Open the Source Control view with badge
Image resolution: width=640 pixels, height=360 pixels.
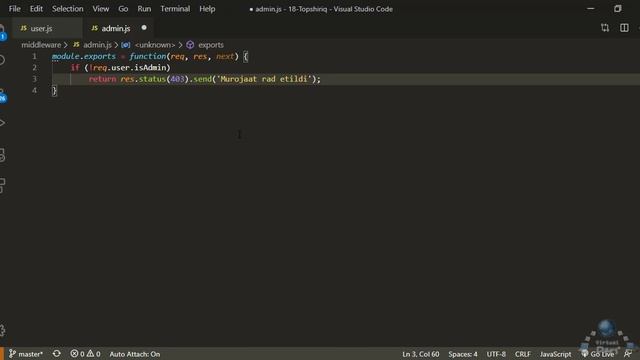[x=2, y=95]
